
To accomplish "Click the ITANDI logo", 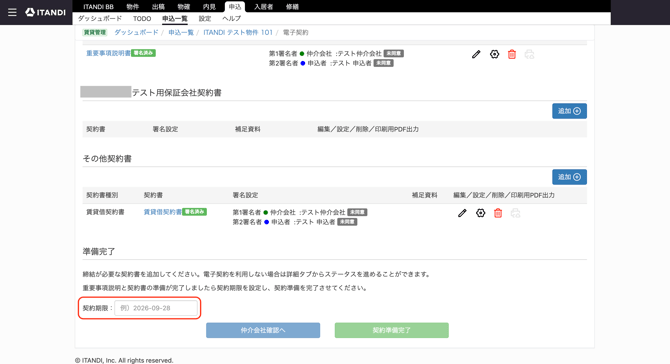I will [45, 12].
